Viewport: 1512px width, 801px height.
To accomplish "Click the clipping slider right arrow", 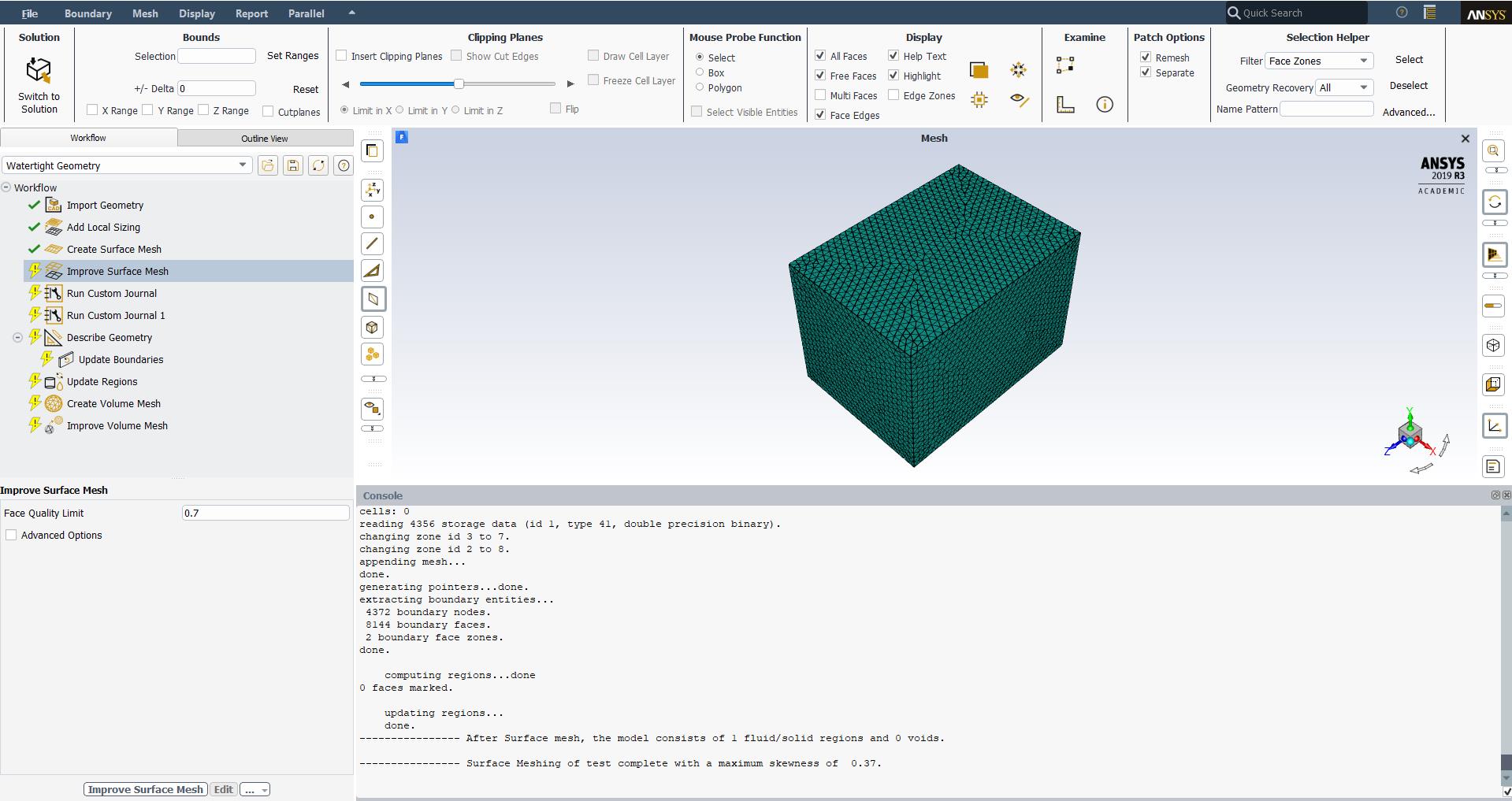I will (x=570, y=83).
